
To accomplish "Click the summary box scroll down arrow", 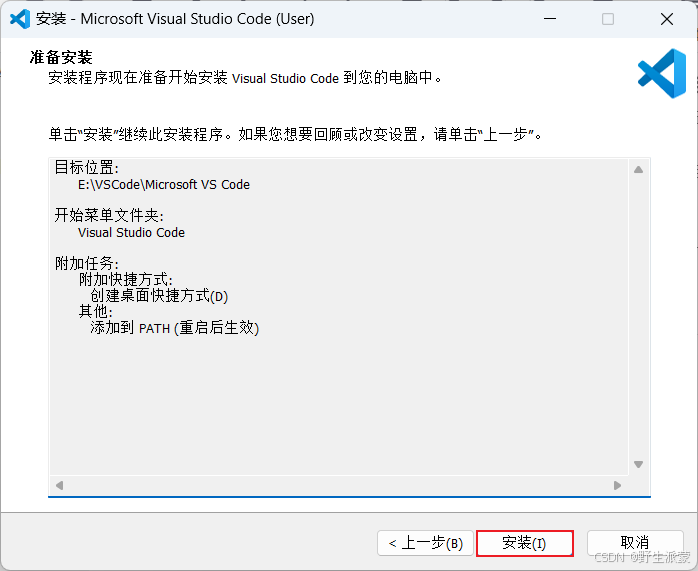I will 638,464.
